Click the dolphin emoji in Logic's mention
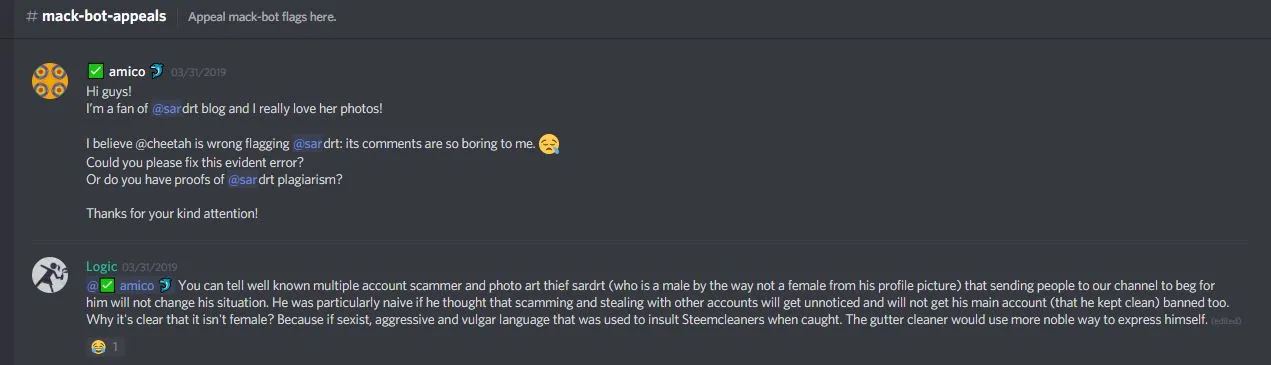 coord(165,286)
